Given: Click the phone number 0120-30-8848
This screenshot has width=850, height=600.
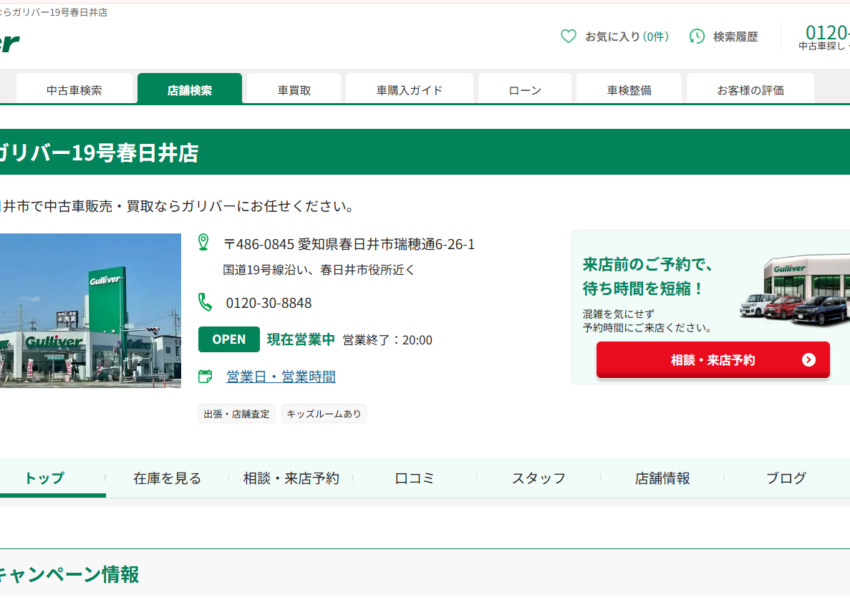Looking at the screenshot, I should tap(269, 303).
